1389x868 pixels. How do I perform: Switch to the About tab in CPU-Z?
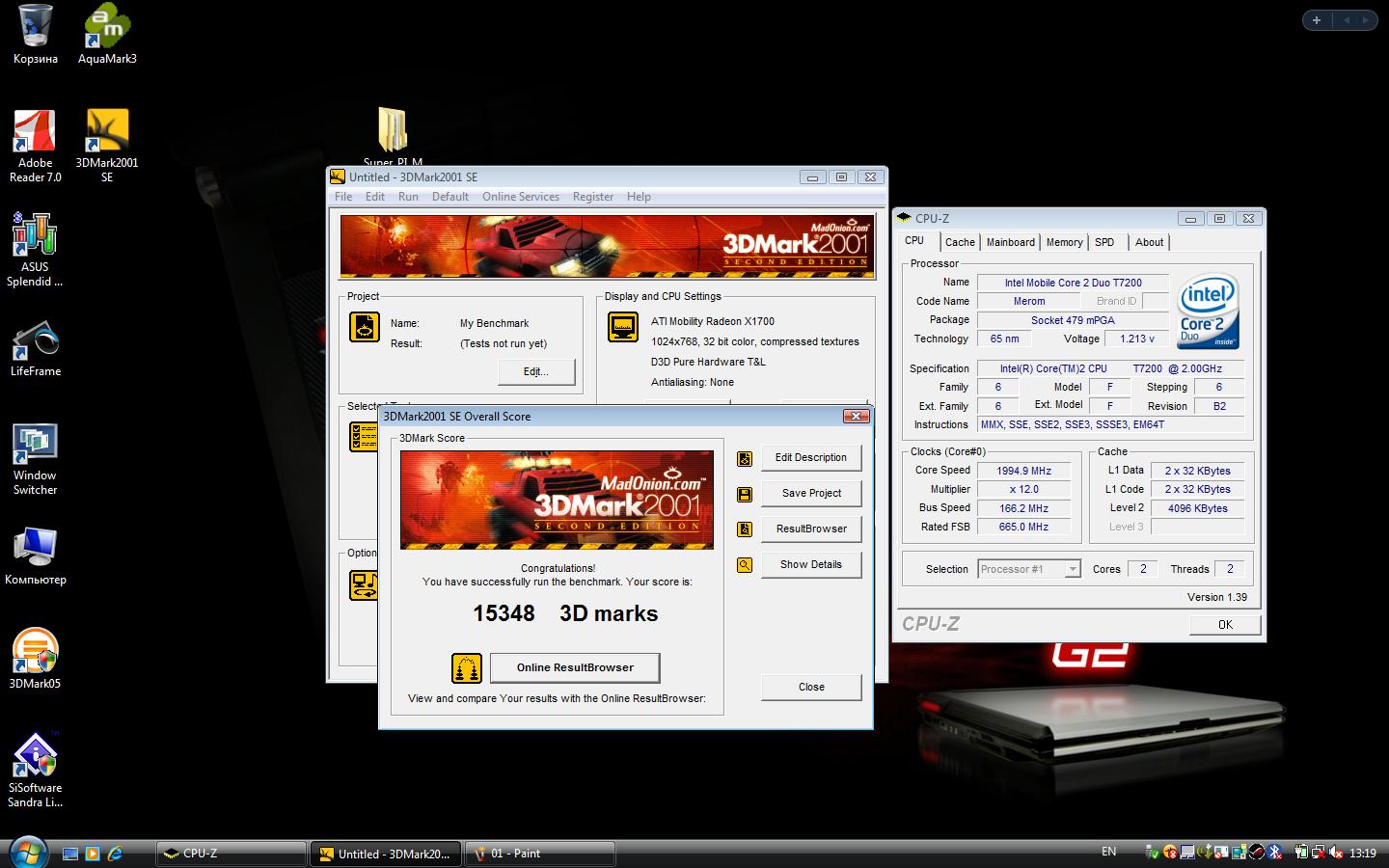point(1149,242)
